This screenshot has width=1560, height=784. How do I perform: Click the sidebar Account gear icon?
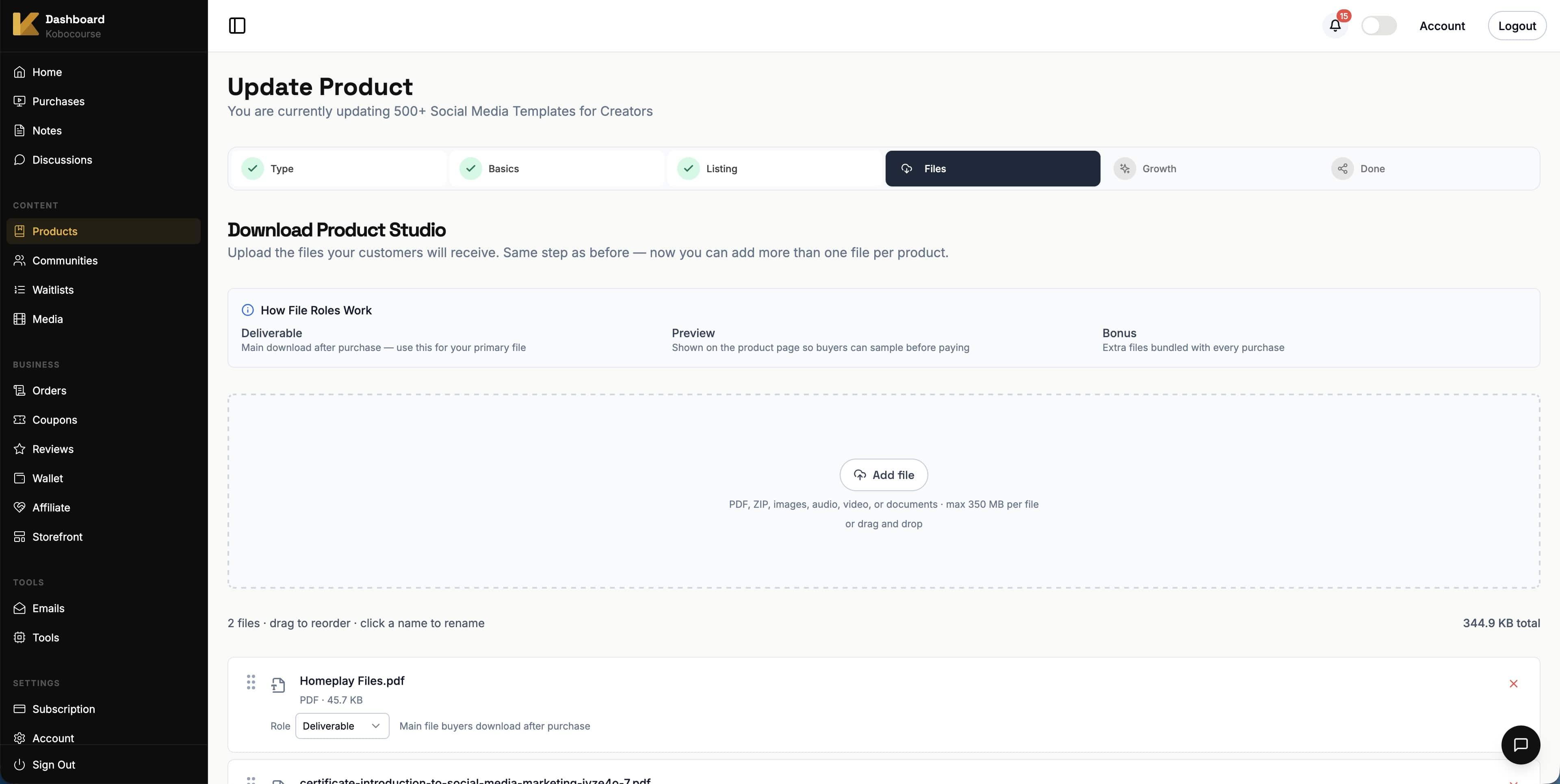point(19,738)
